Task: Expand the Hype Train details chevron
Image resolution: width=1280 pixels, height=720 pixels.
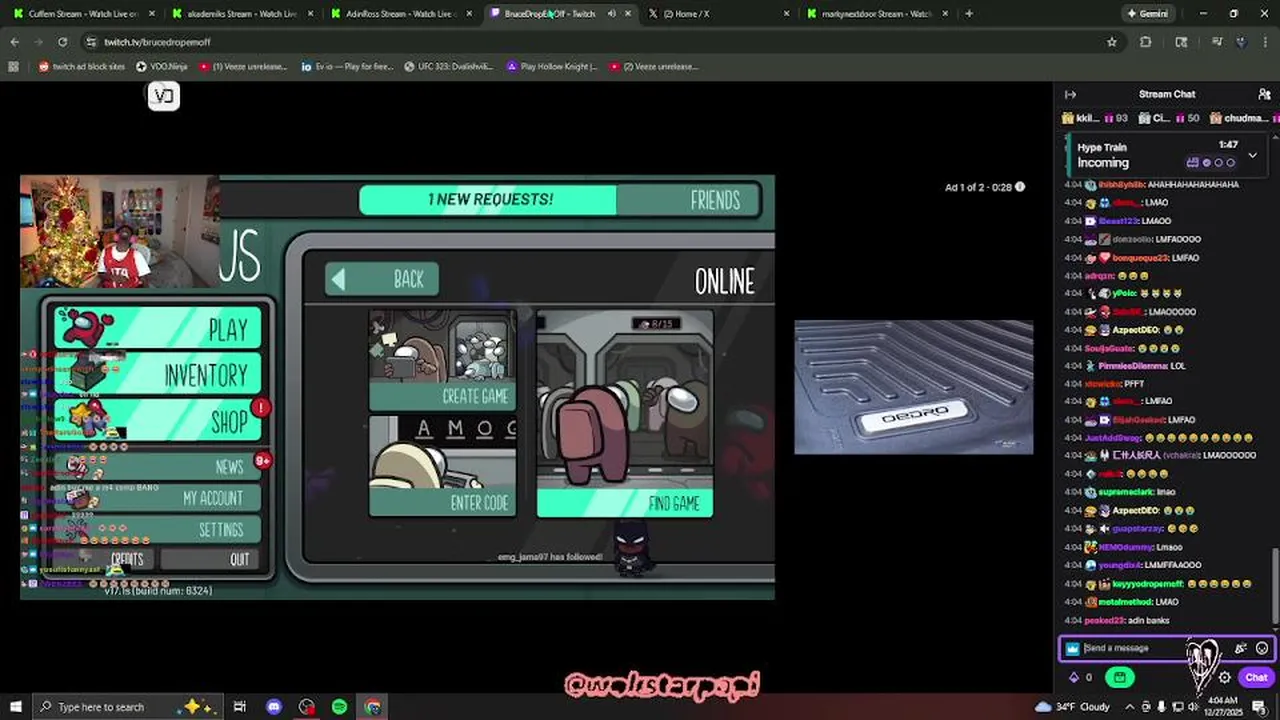Action: click(1252, 155)
